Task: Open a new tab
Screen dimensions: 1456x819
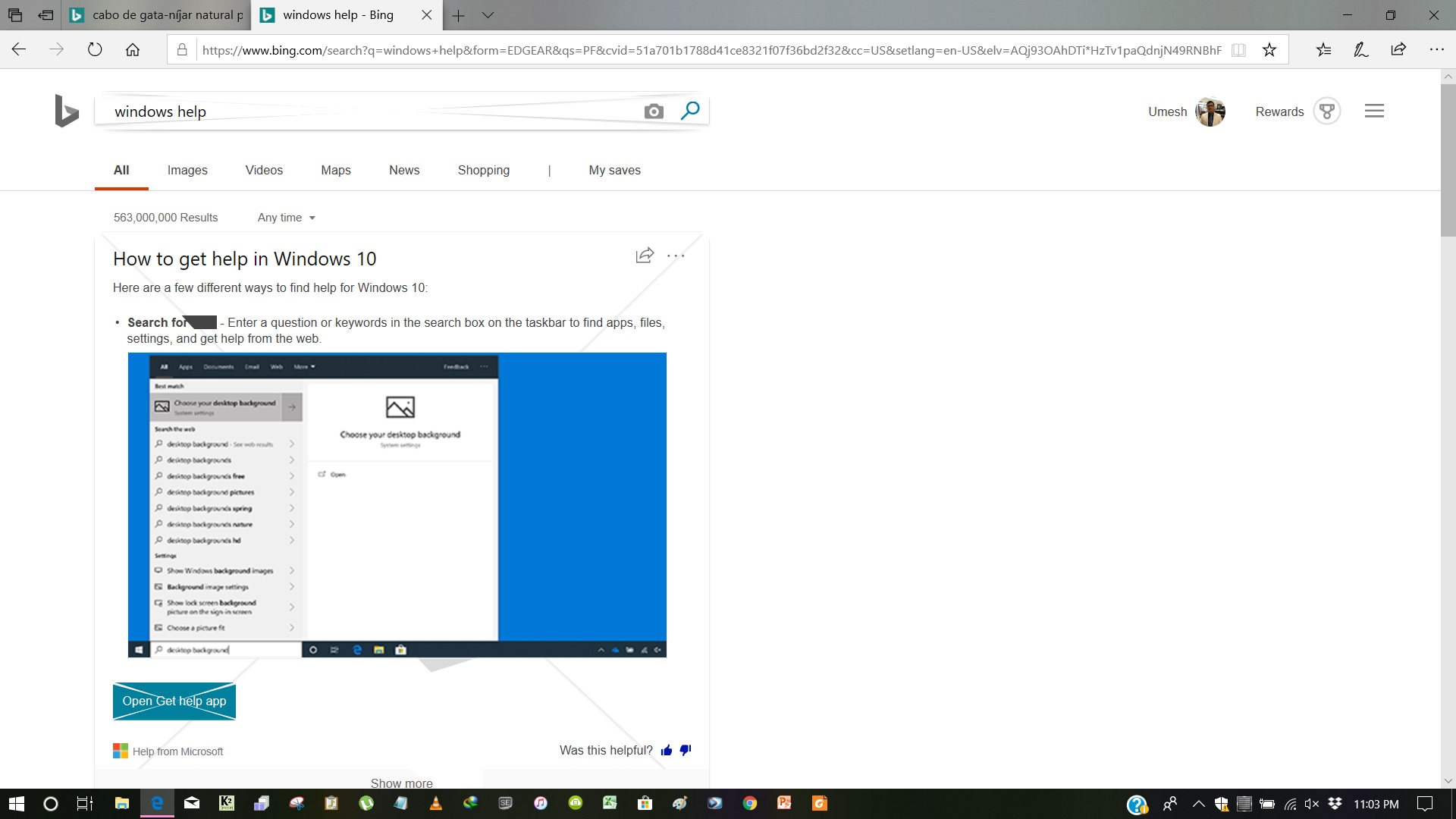Action: pyautogui.click(x=458, y=15)
